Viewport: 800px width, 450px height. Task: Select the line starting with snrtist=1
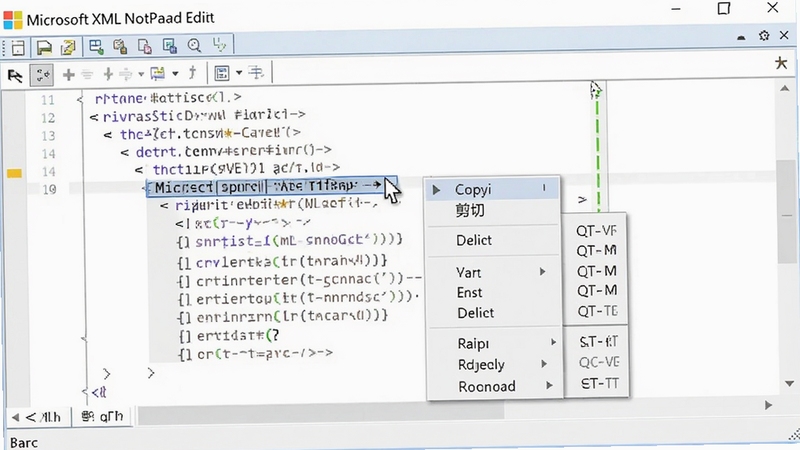point(289,239)
